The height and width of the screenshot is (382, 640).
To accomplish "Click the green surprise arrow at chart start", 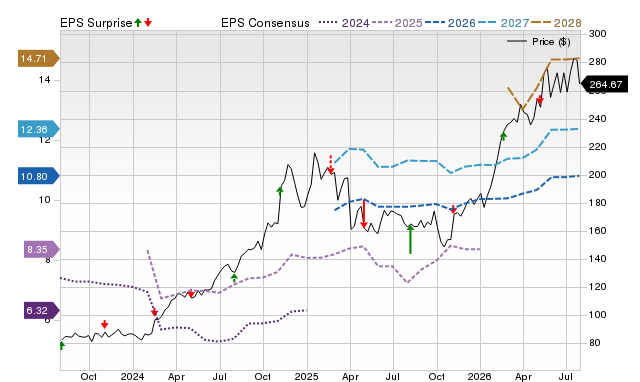I will click(x=62, y=345).
